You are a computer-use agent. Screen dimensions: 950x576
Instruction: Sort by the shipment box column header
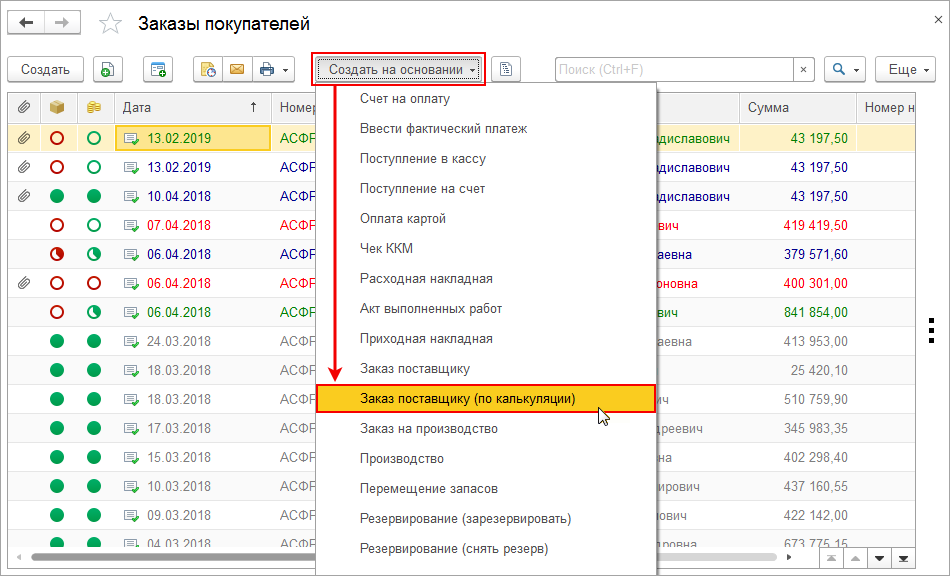(x=57, y=107)
